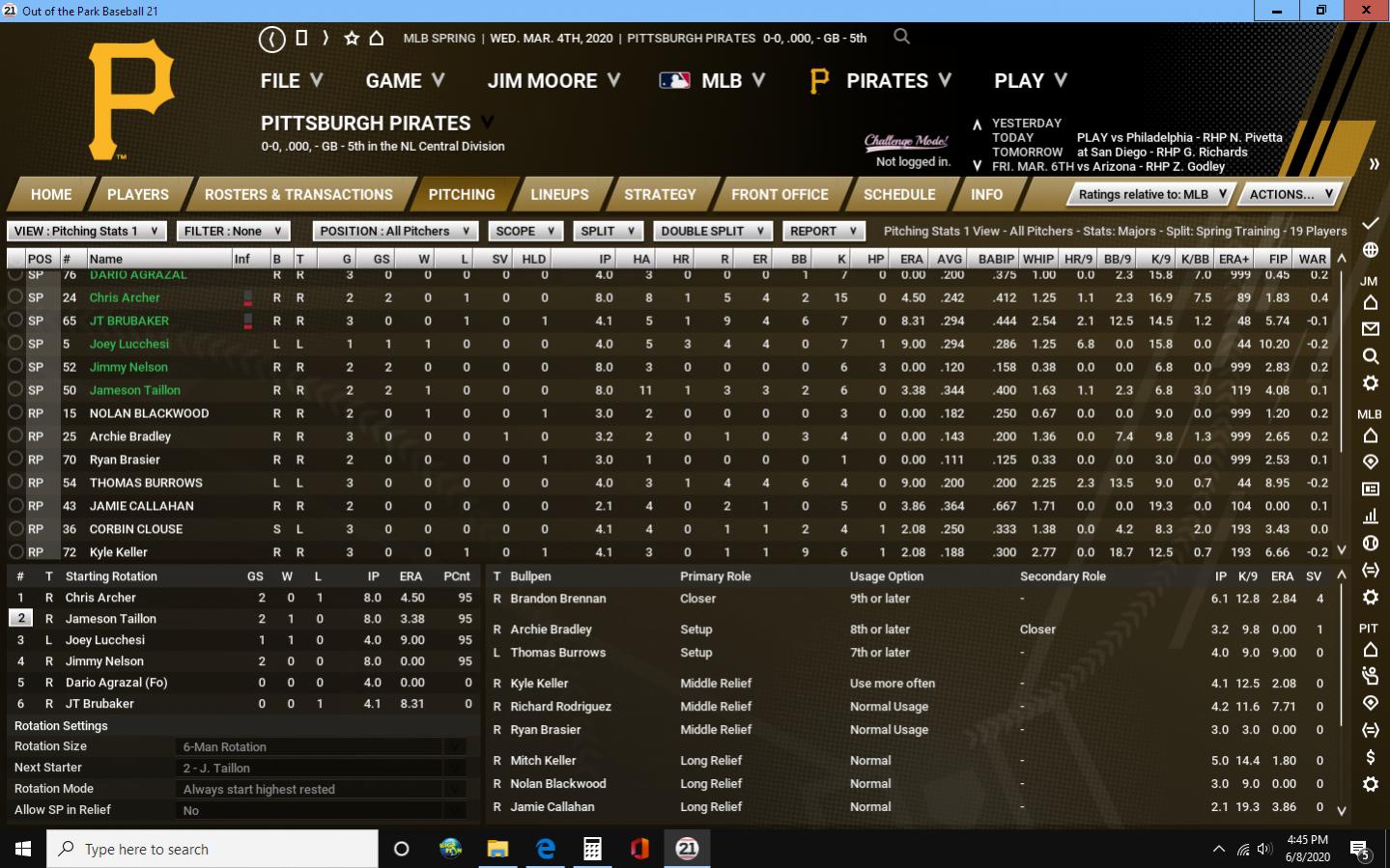The image size is (1390, 868).
Task: Sort the table by WAR column header
Action: (x=1312, y=259)
